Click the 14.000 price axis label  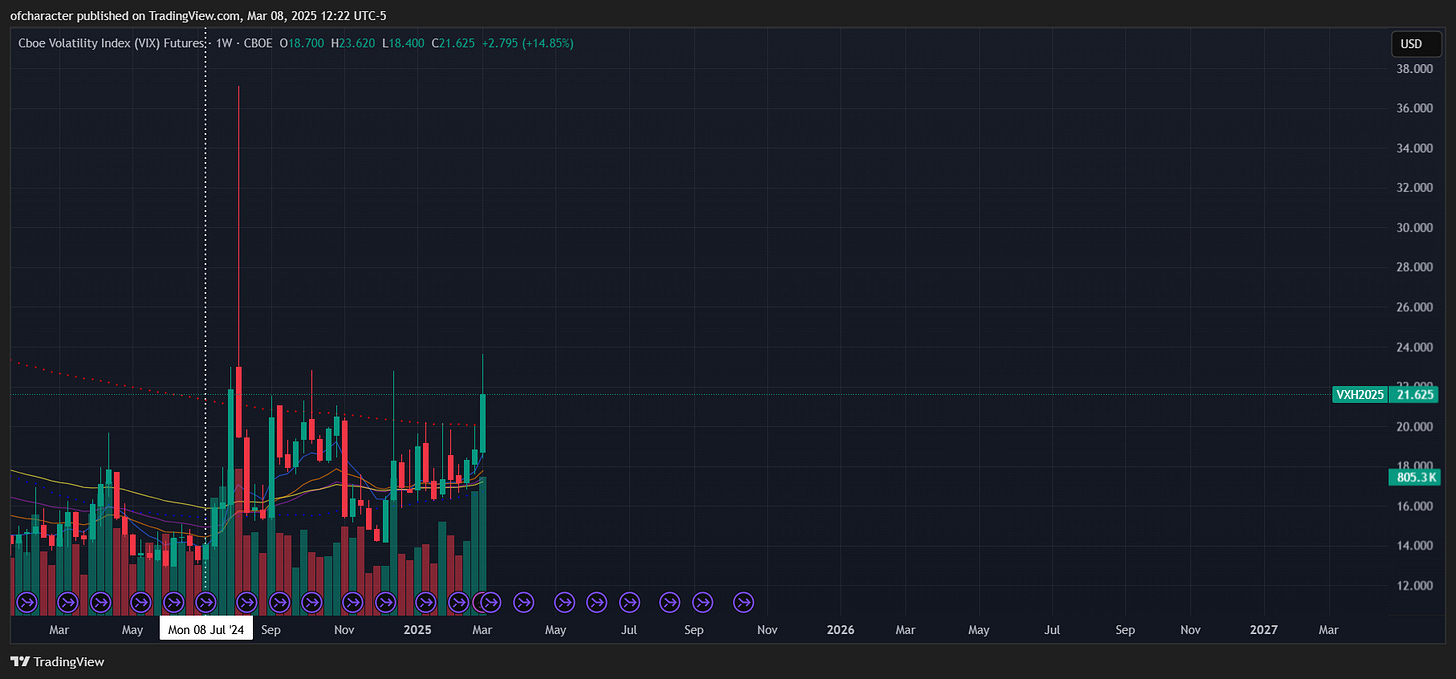(x=1416, y=546)
